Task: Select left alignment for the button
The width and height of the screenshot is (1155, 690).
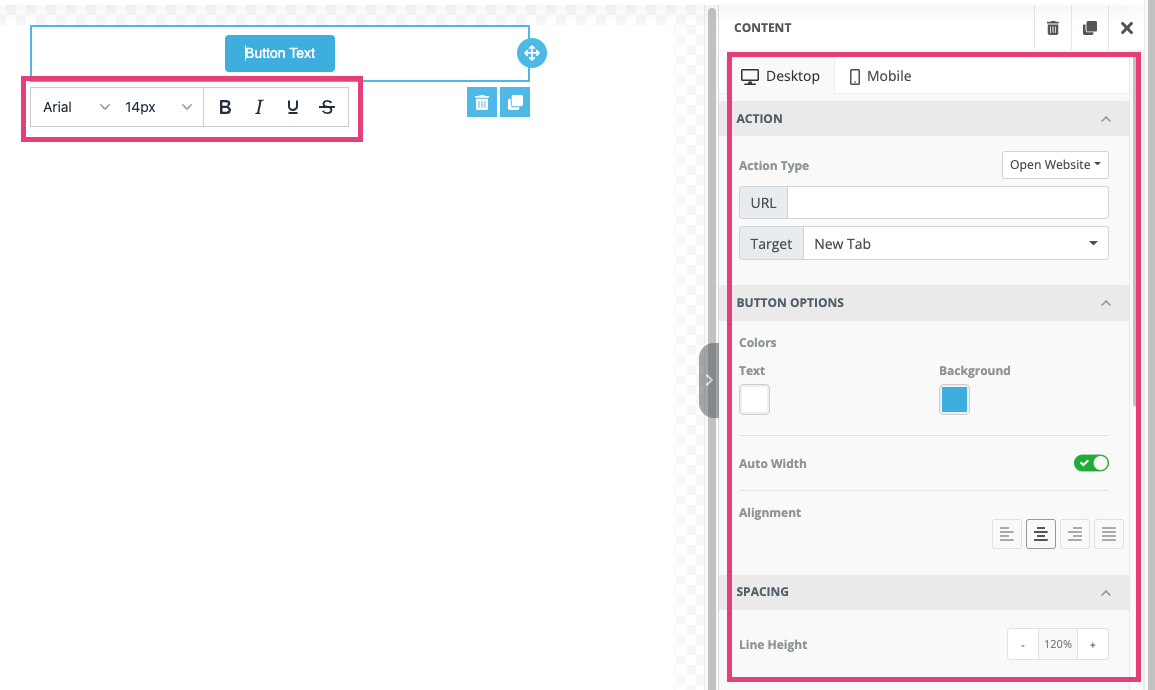Action: [1006, 534]
